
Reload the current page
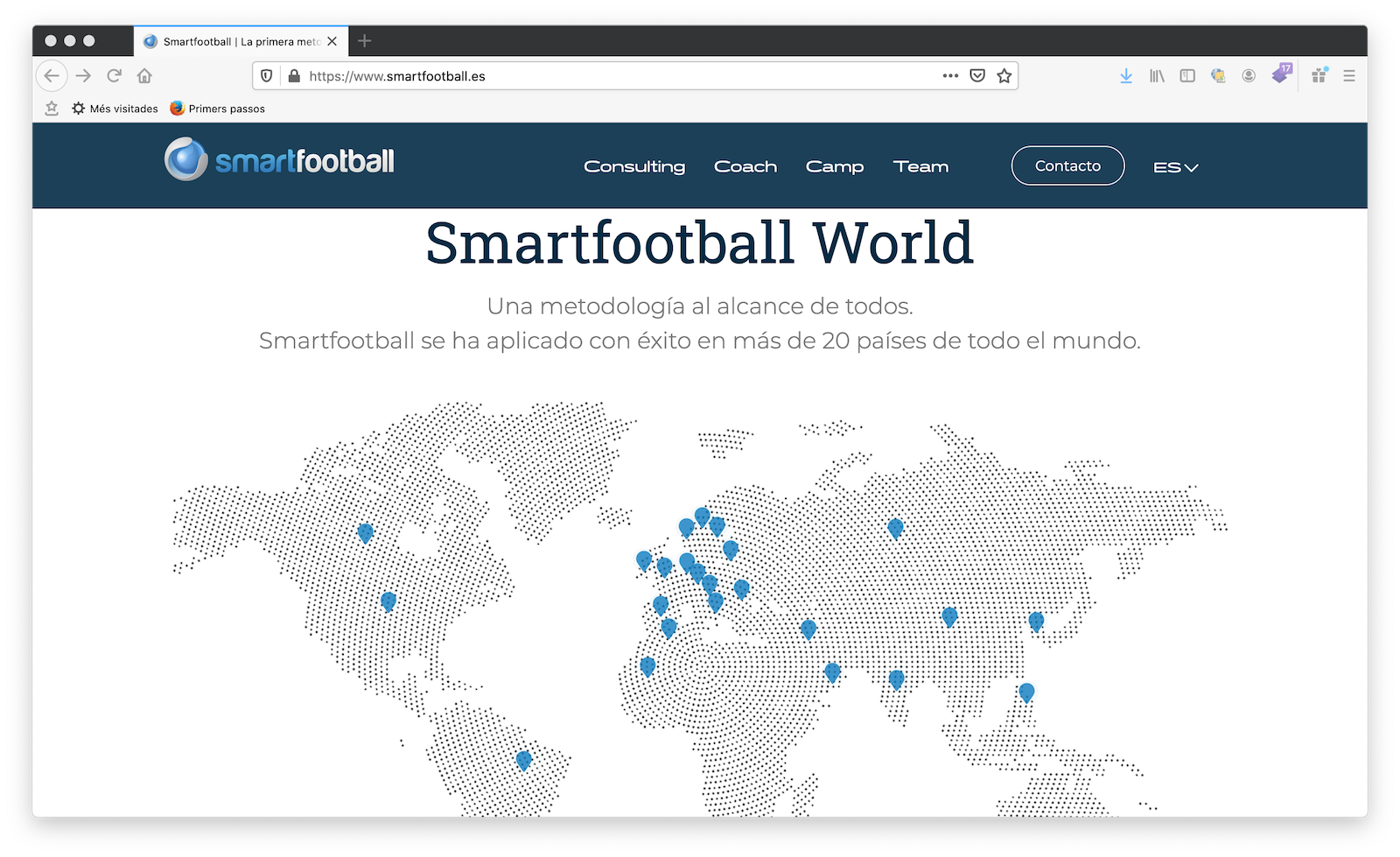coord(114,76)
